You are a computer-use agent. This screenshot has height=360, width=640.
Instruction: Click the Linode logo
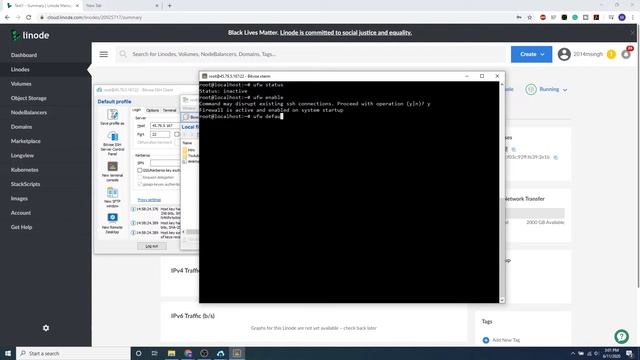(x=30, y=36)
